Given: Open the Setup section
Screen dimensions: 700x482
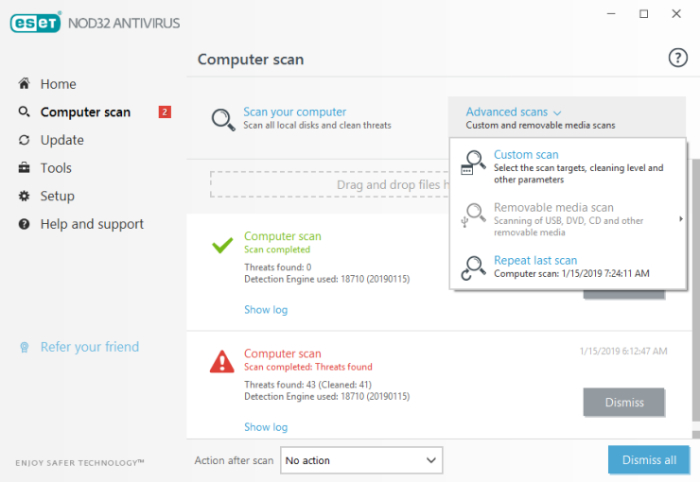Looking at the screenshot, I should point(57,196).
